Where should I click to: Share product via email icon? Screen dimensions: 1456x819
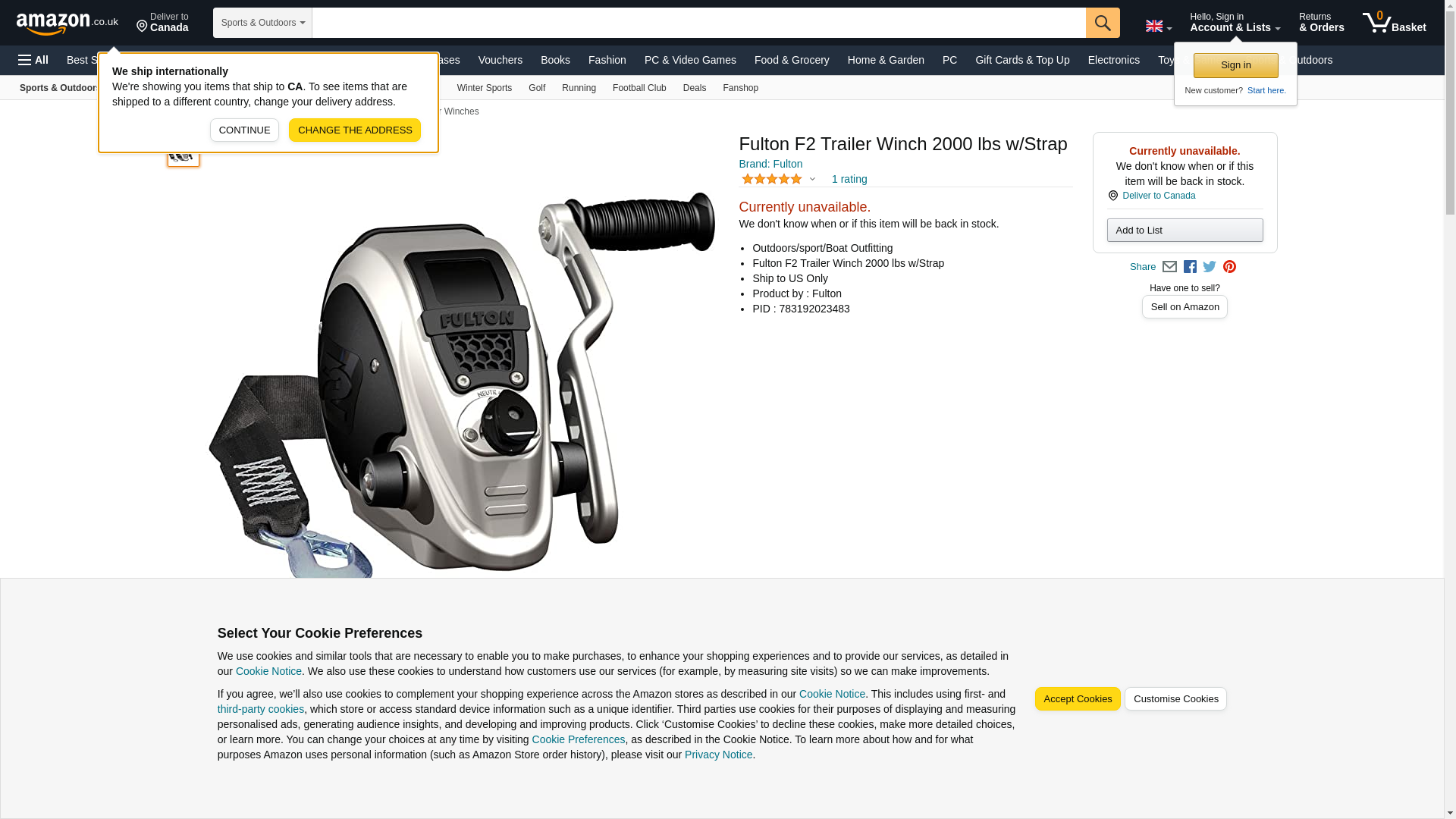click(1169, 267)
